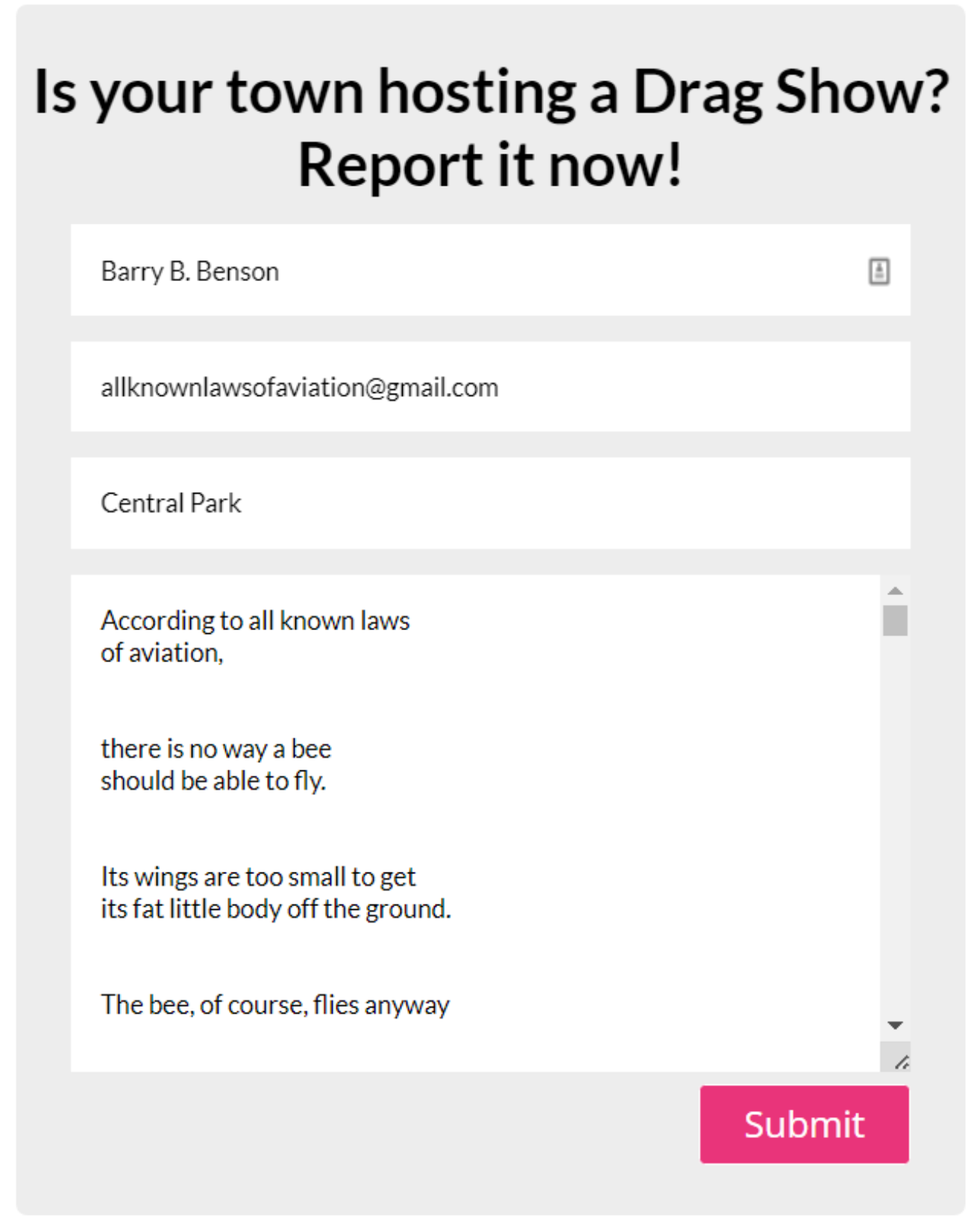Click the 'Is your town hosting a Drag Show?' heading
The image size is (980, 1232).
(490, 93)
